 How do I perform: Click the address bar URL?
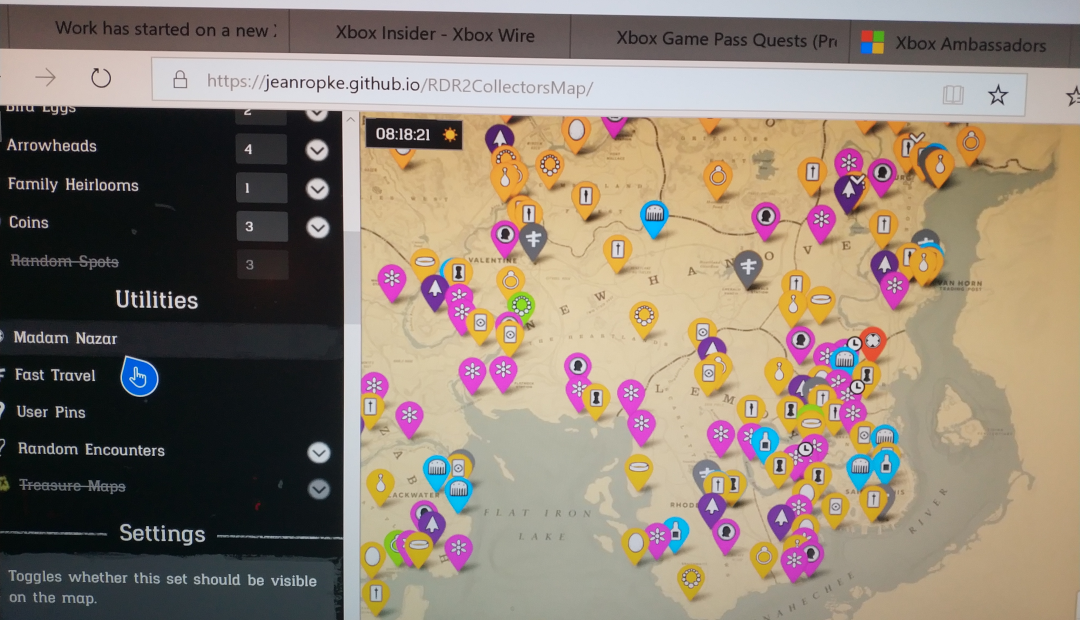coord(399,84)
